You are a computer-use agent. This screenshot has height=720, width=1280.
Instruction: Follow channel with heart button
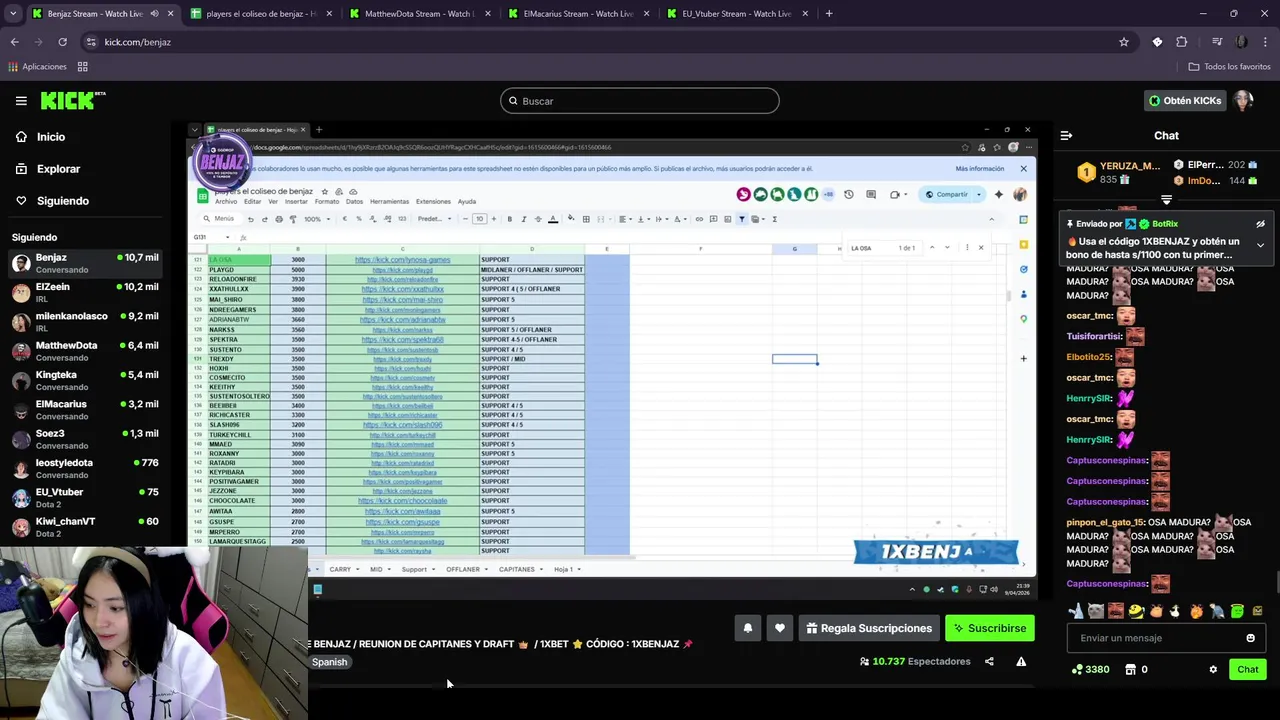coord(780,628)
